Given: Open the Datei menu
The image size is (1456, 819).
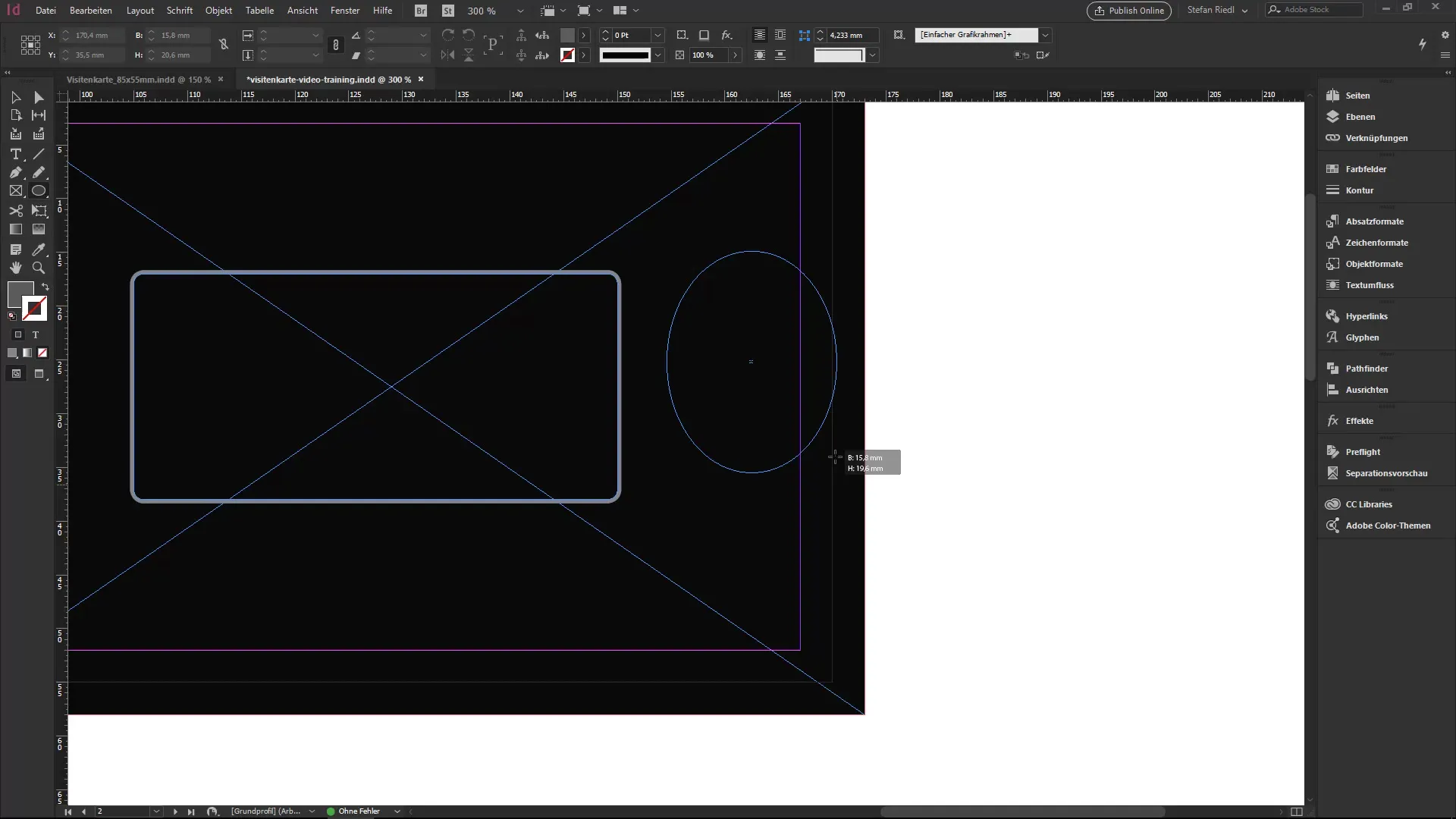Looking at the screenshot, I should click(x=45, y=11).
